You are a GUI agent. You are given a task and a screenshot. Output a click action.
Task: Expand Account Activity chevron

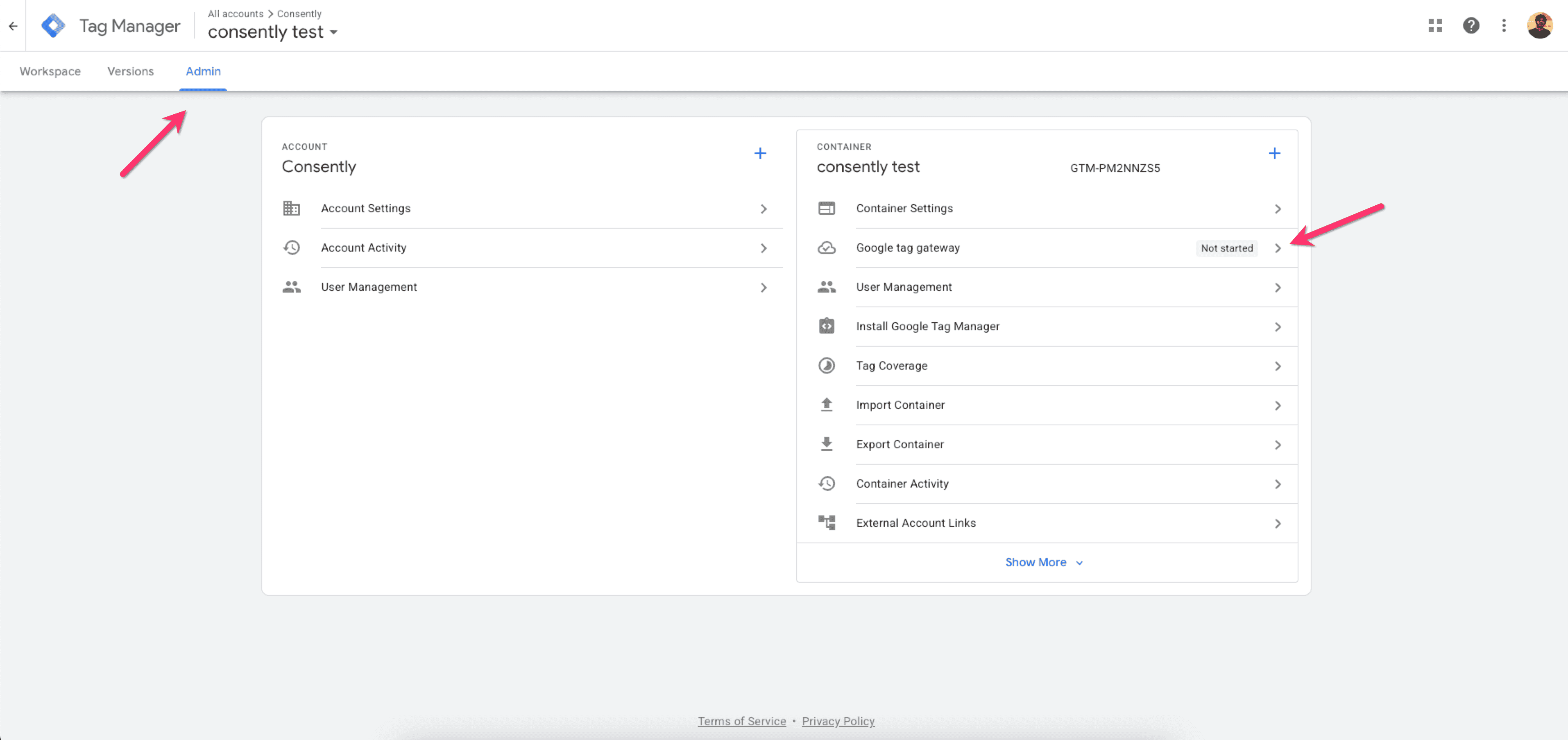tap(763, 248)
